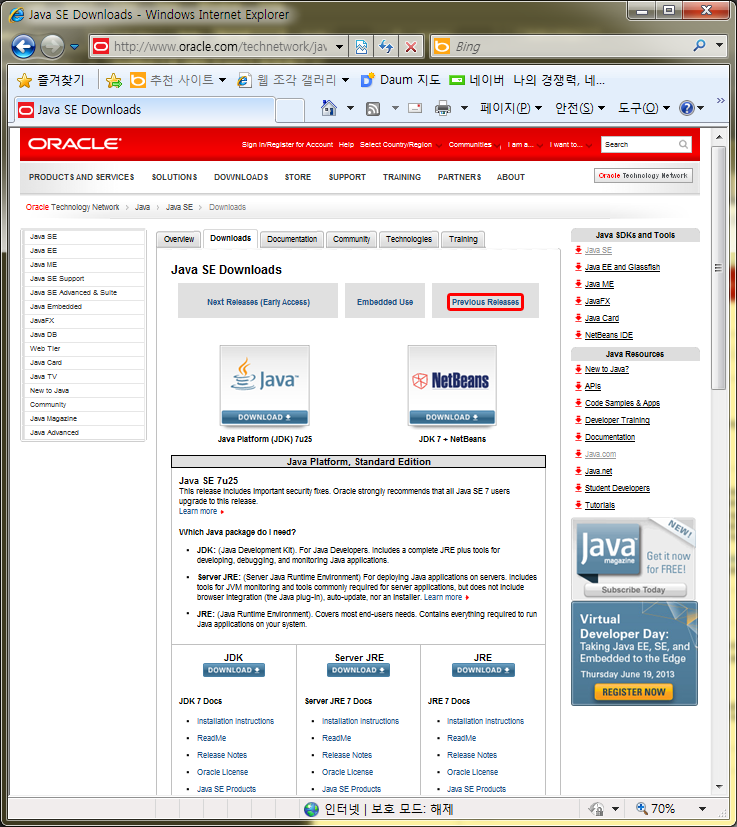Image resolution: width=737 pixels, height=827 pixels.
Task: Click the Oracle Technology Network button
Action: (x=643, y=176)
